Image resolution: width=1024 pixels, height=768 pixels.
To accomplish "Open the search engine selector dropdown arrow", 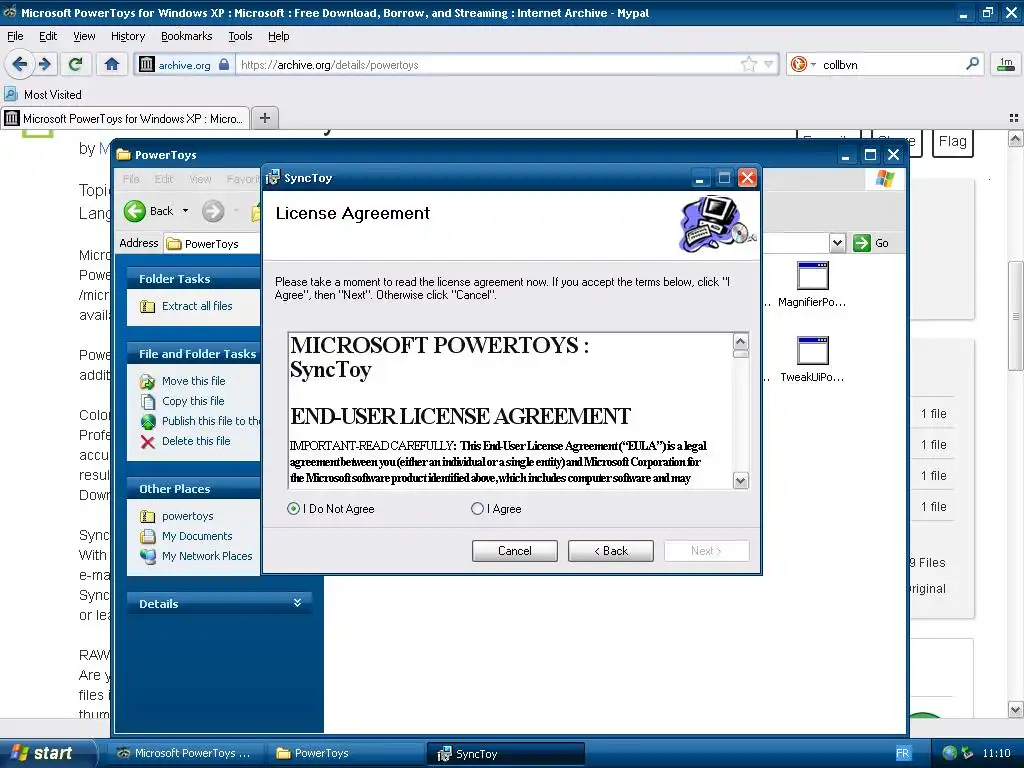I will [x=813, y=65].
